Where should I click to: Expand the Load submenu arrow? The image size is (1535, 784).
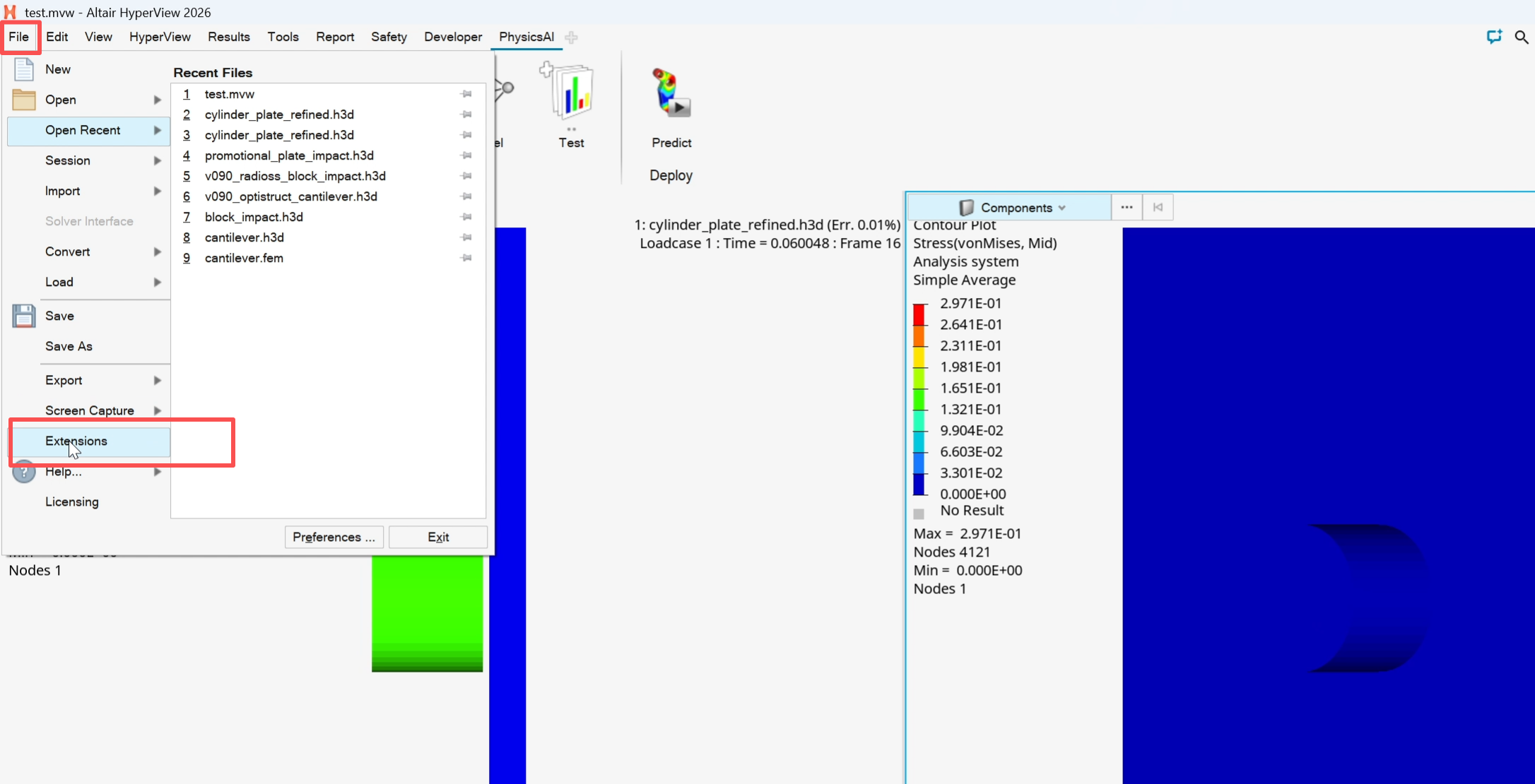point(158,282)
